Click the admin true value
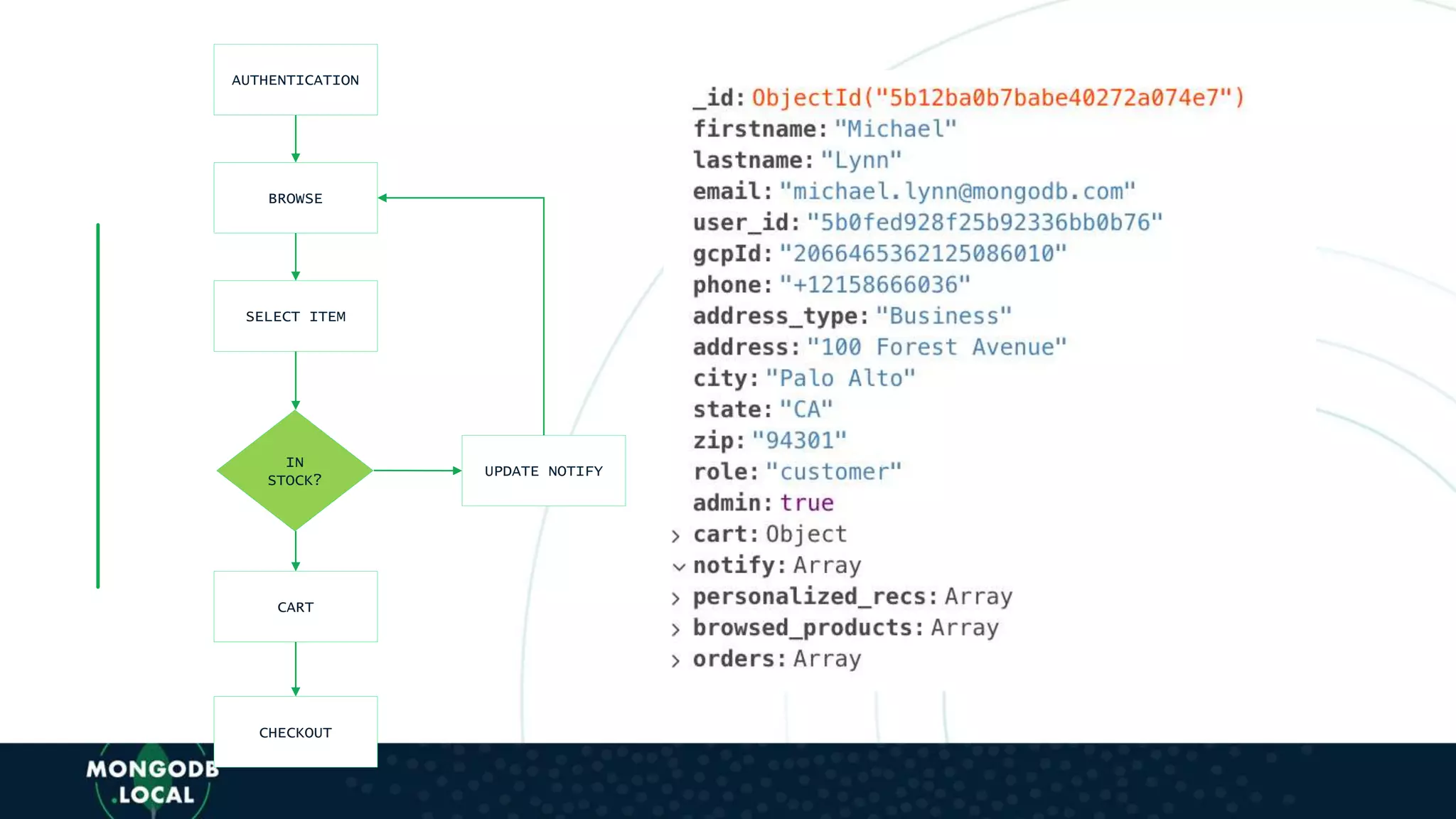This screenshot has height=819, width=1456. (x=806, y=503)
